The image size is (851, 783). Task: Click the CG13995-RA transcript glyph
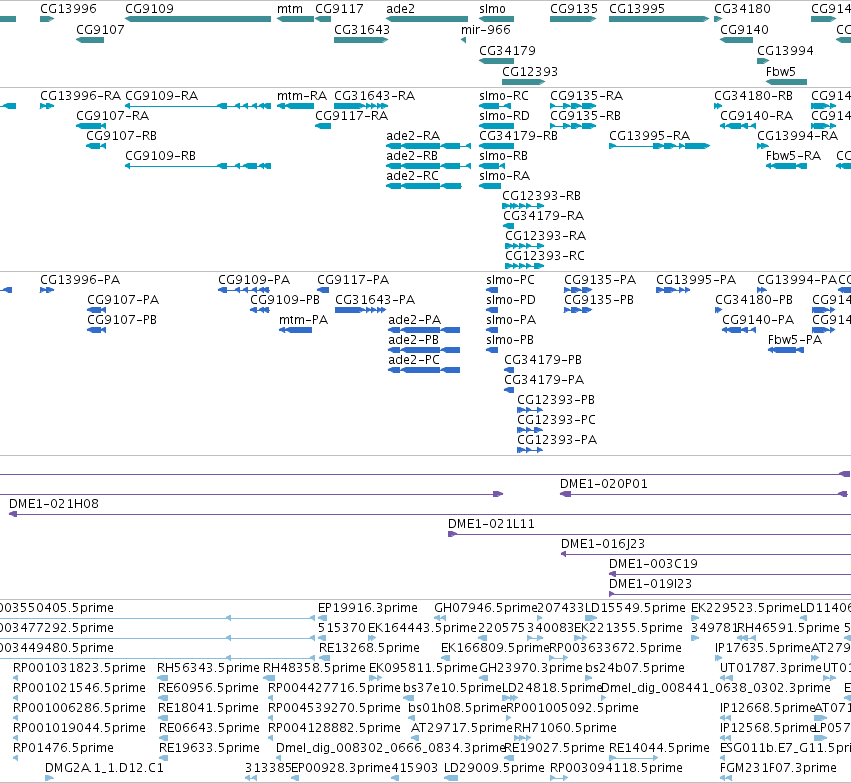[x=659, y=146]
